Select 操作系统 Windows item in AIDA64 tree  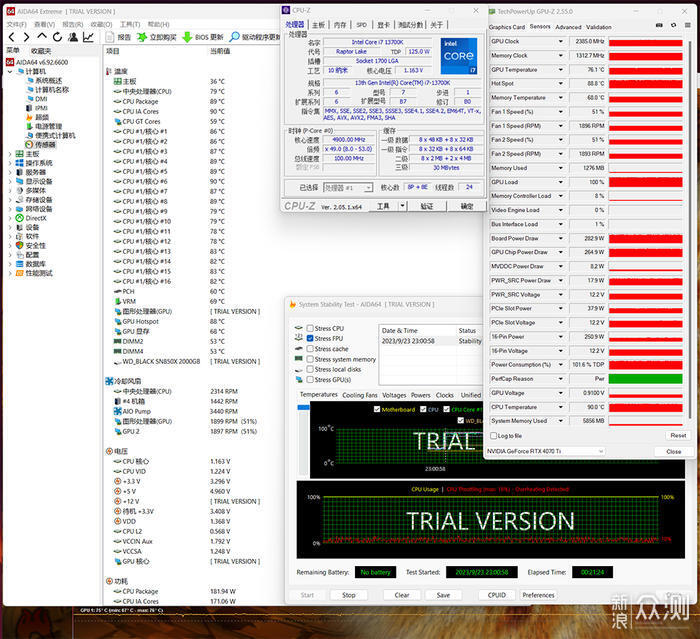click(34, 163)
